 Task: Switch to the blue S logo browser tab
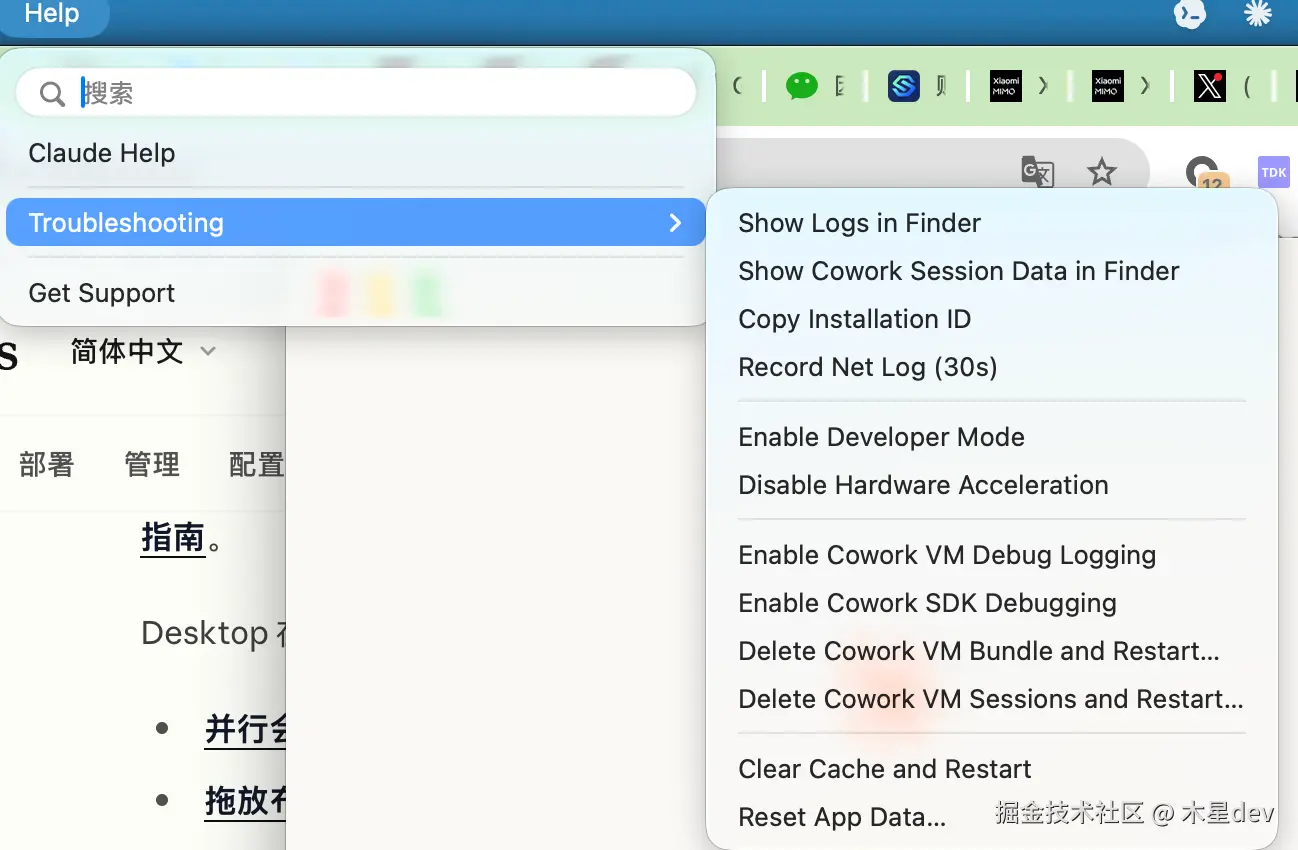click(904, 86)
